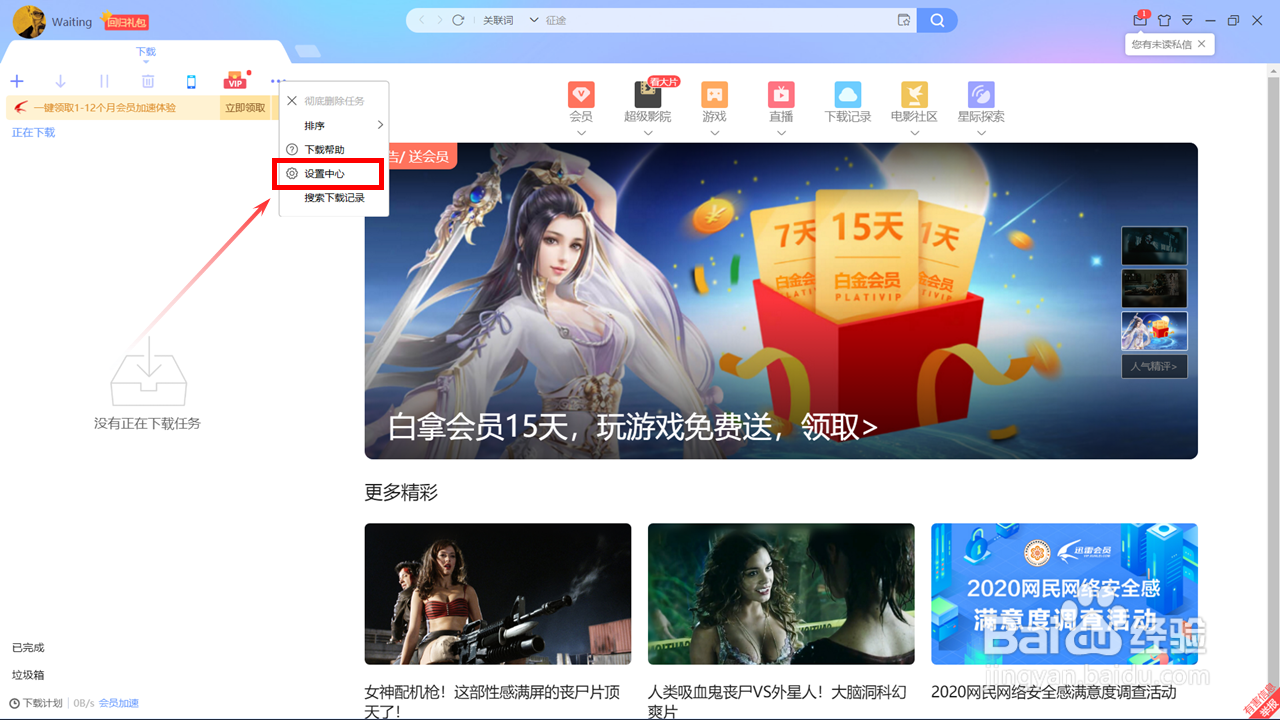Click the 人气精评> button
Image resolution: width=1280 pixels, height=720 pixels.
point(1154,367)
